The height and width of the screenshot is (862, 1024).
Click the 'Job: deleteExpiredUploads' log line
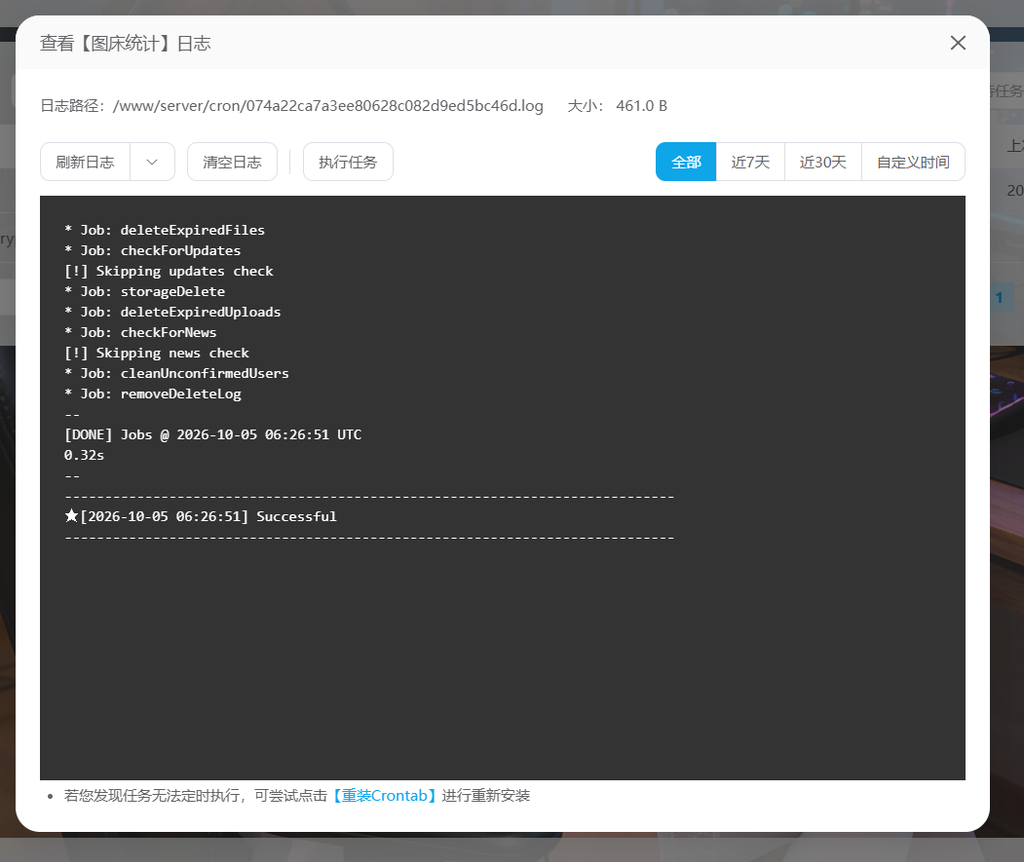pos(172,312)
